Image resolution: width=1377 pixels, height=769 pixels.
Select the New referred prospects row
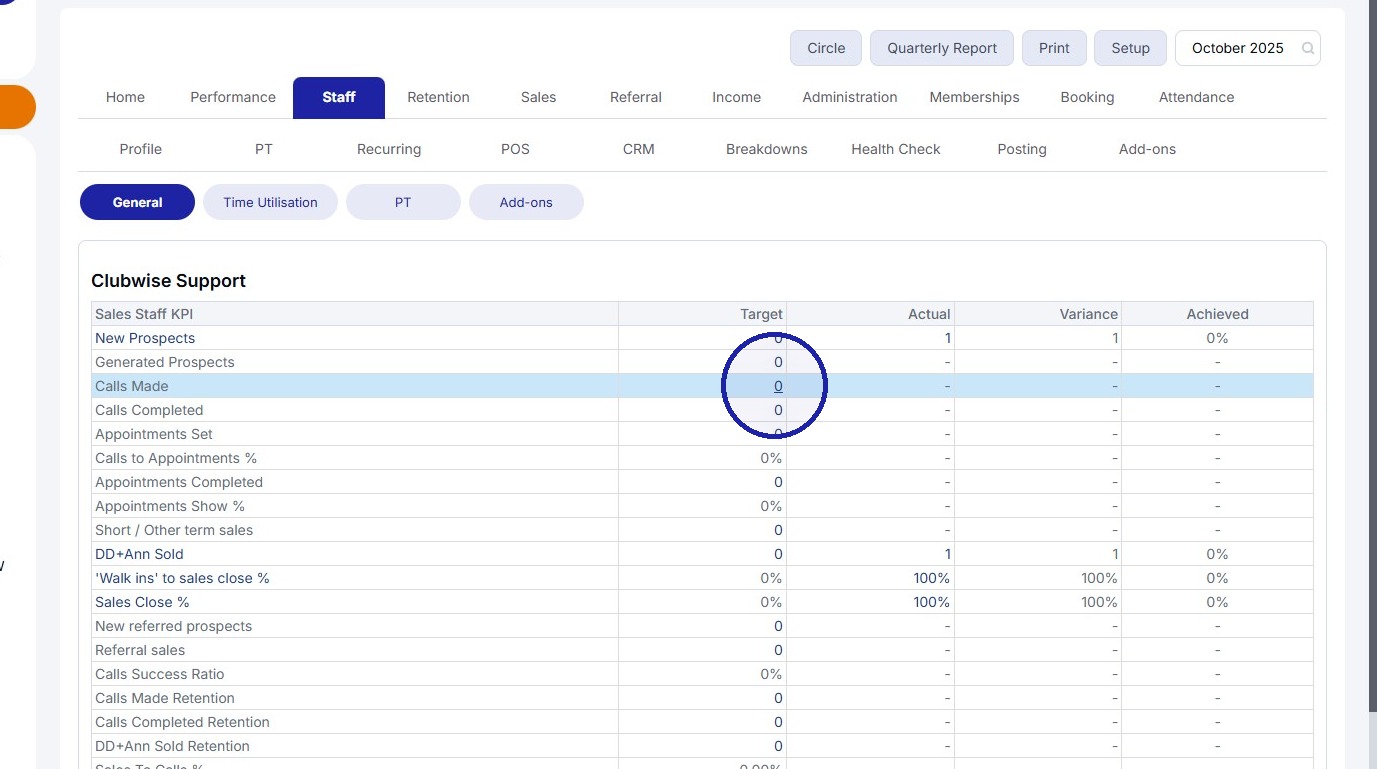click(702, 626)
